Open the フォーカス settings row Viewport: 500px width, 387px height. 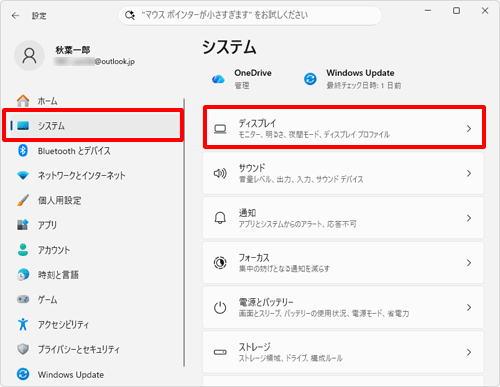tap(343, 263)
